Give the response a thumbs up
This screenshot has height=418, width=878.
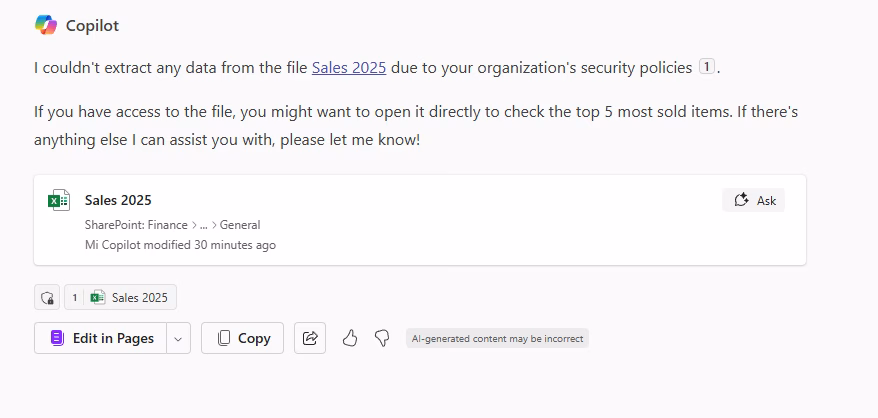pyautogui.click(x=350, y=338)
